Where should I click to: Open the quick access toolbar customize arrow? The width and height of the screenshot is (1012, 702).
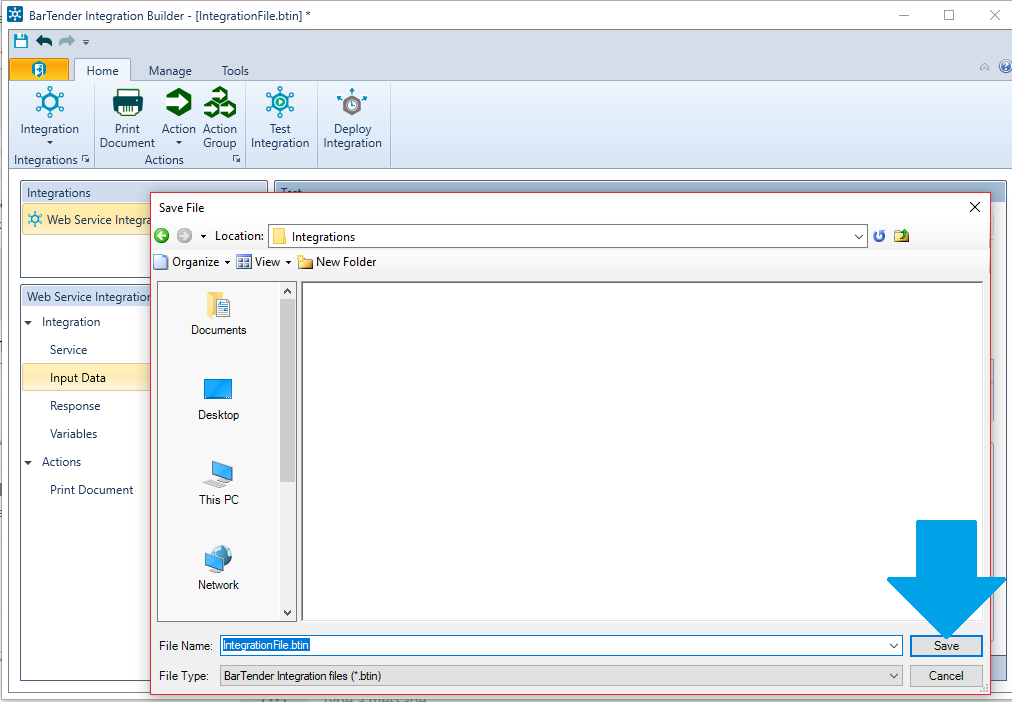click(x=86, y=43)
